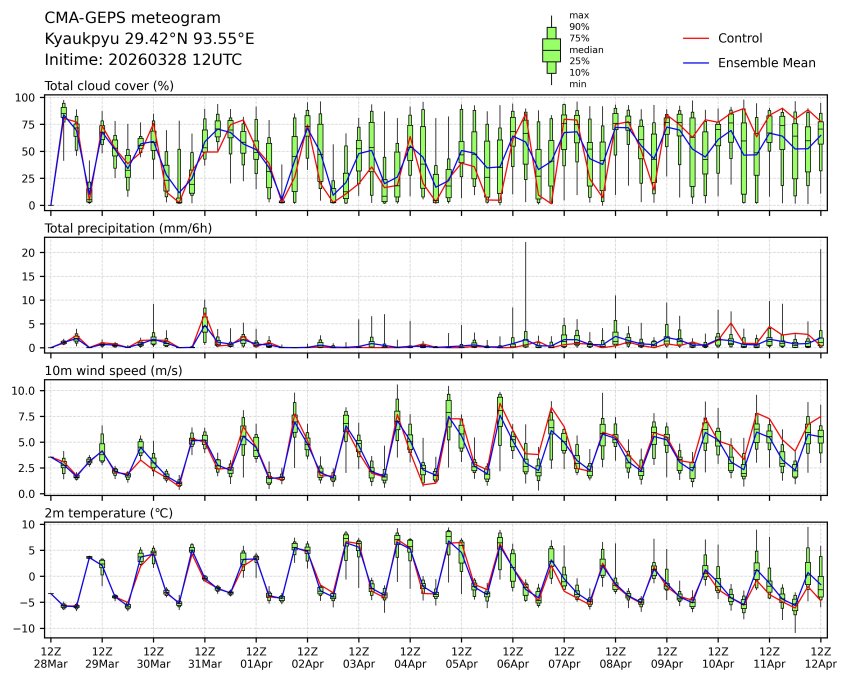Click the '12Z 06Apr' time axis label
848x681 pixels.
click(x=513, y=656)
